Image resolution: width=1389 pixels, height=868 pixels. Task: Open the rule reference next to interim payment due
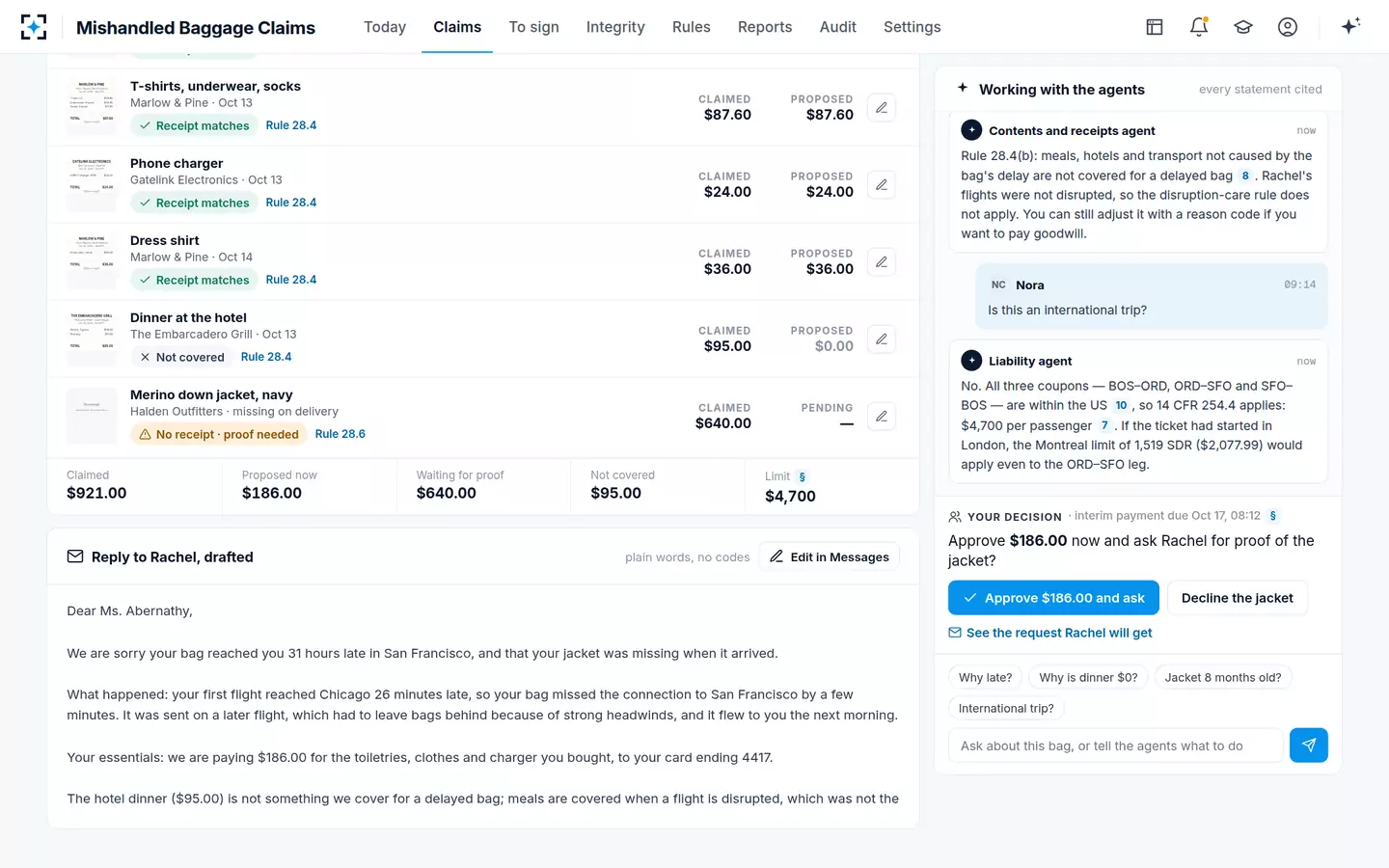1273,516
